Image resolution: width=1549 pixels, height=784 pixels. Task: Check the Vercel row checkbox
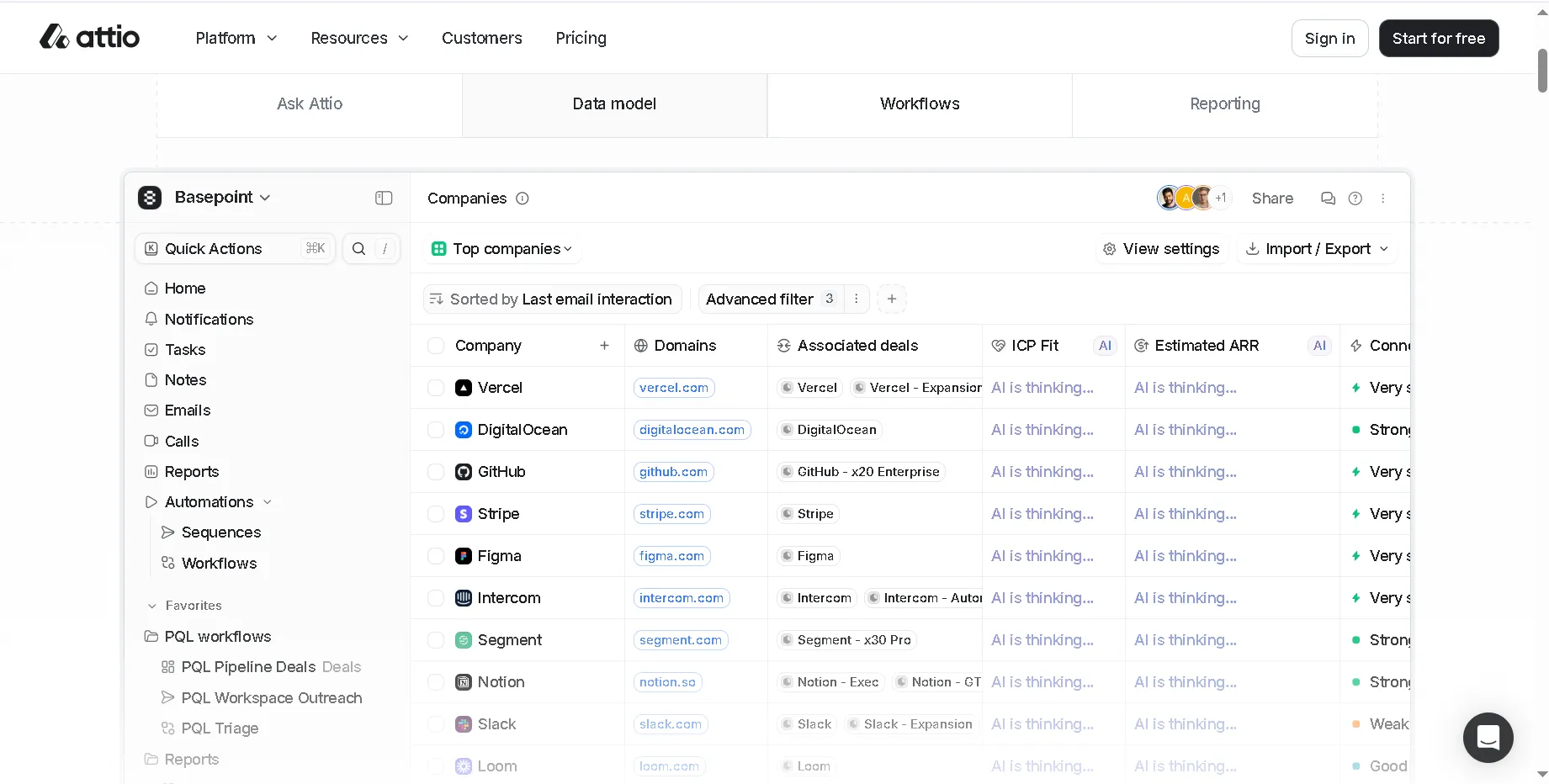436,388
